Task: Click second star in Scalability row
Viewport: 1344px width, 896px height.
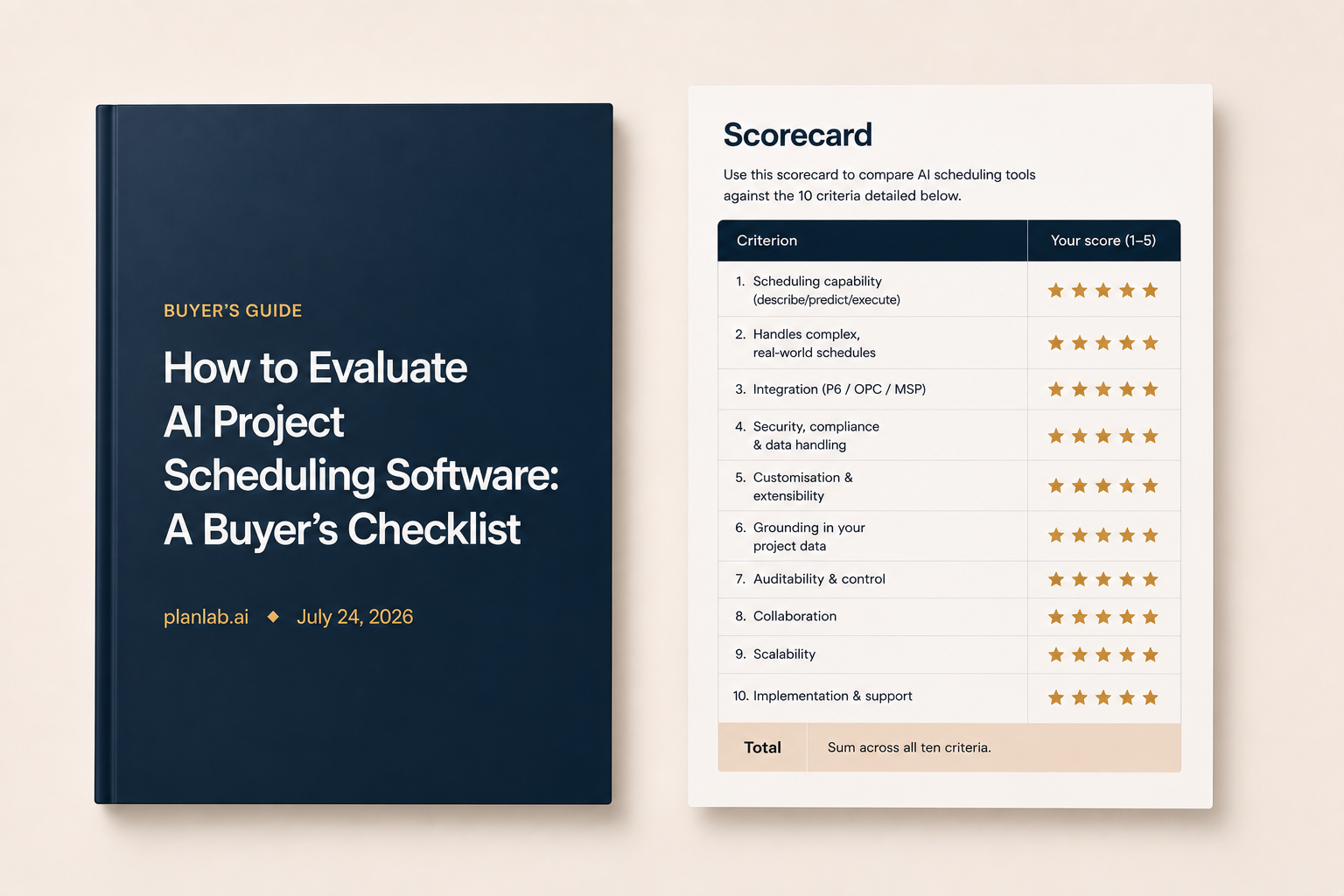Action: [x=1080, y=654]
